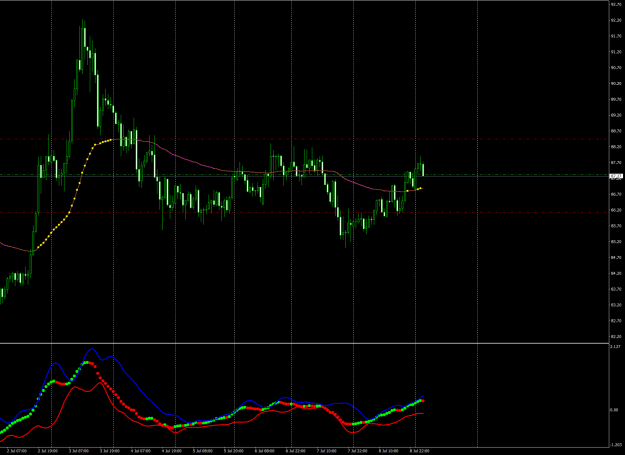Click the '4 Jul 19:00' time axis label

171,451
